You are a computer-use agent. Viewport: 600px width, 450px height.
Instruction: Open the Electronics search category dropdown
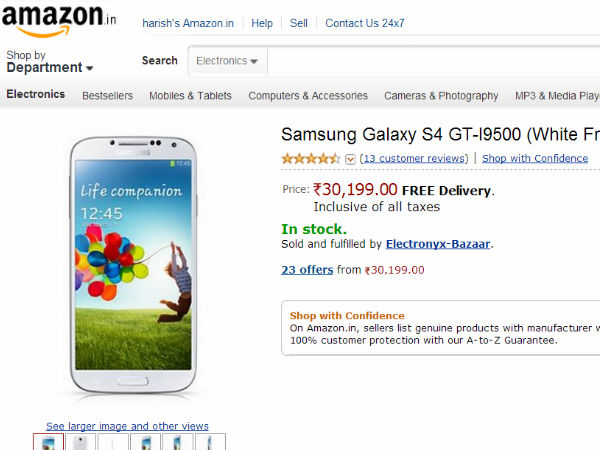pos(227,61)
